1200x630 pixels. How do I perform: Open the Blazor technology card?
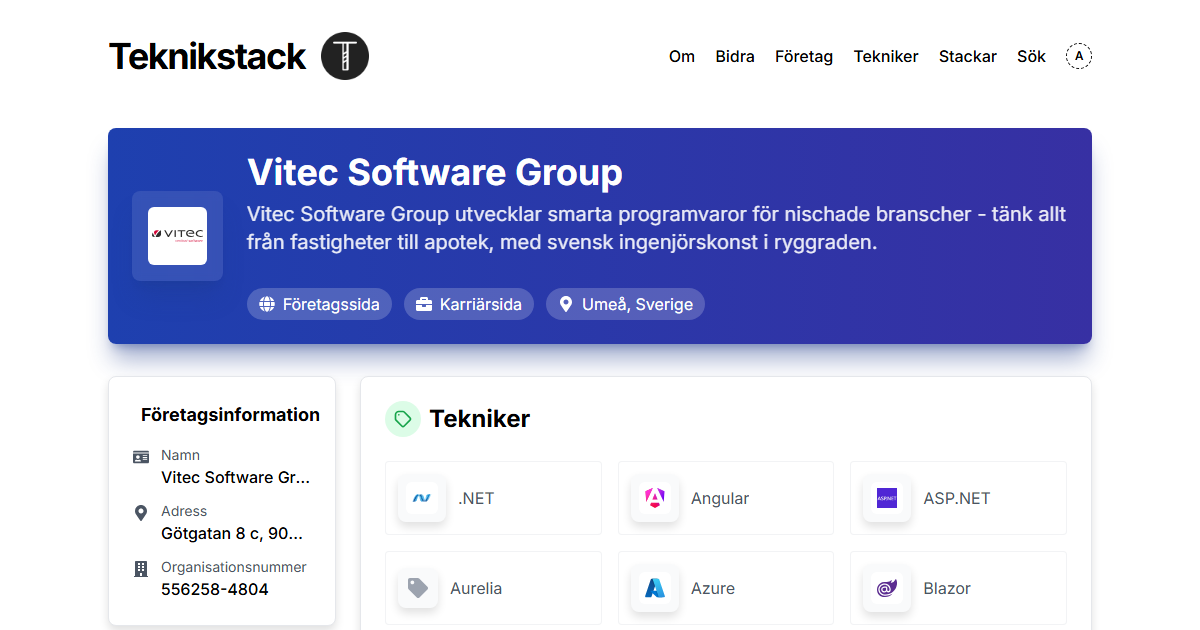coord(958,588)
